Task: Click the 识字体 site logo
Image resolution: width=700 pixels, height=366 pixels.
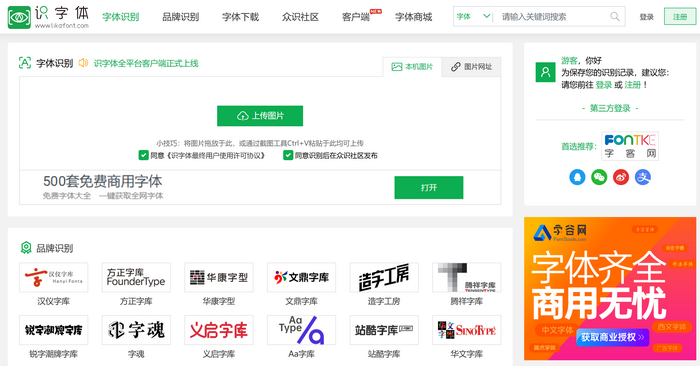Action: point(48,17)
